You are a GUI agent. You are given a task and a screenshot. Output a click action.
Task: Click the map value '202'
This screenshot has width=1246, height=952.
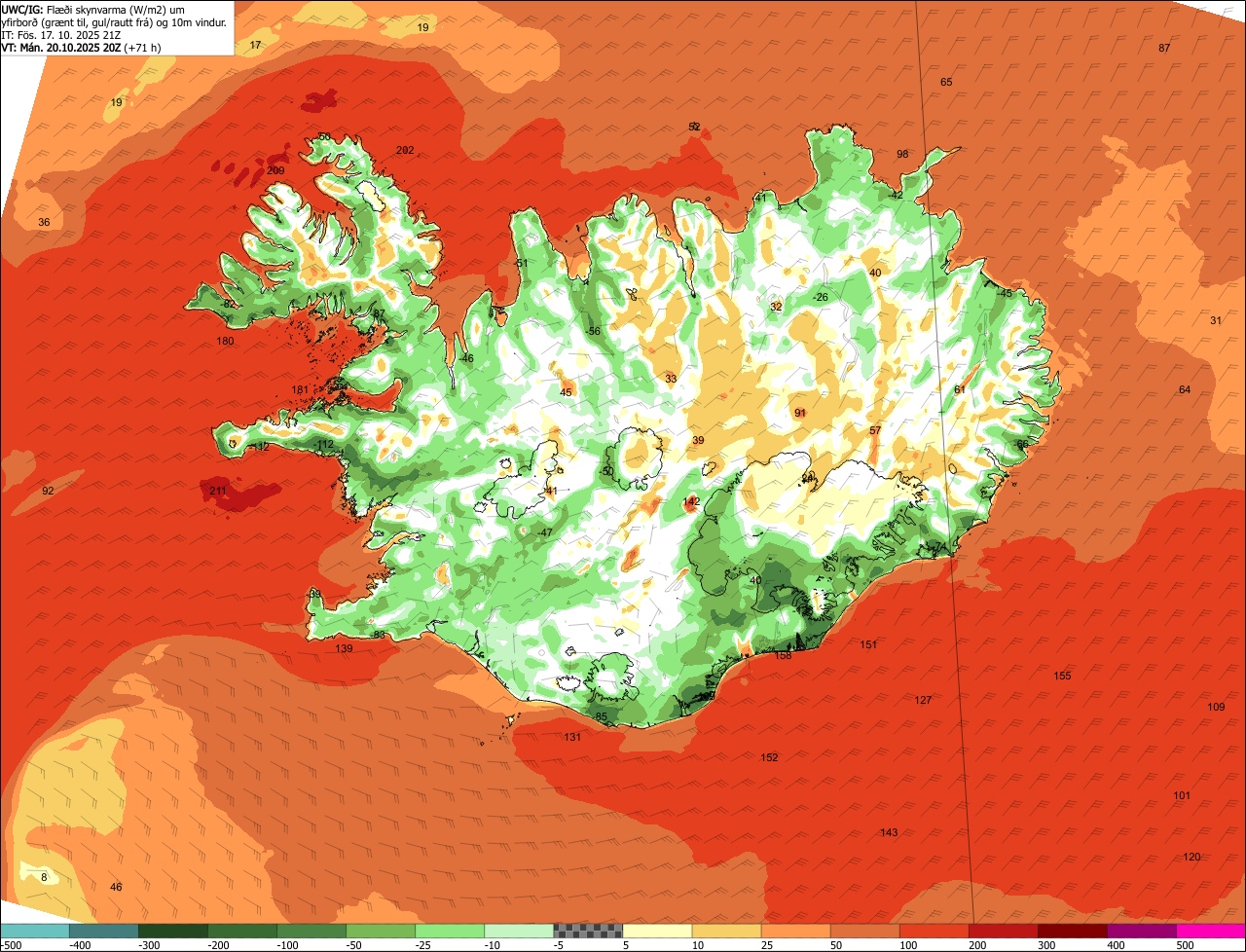[x=405, y=150]
